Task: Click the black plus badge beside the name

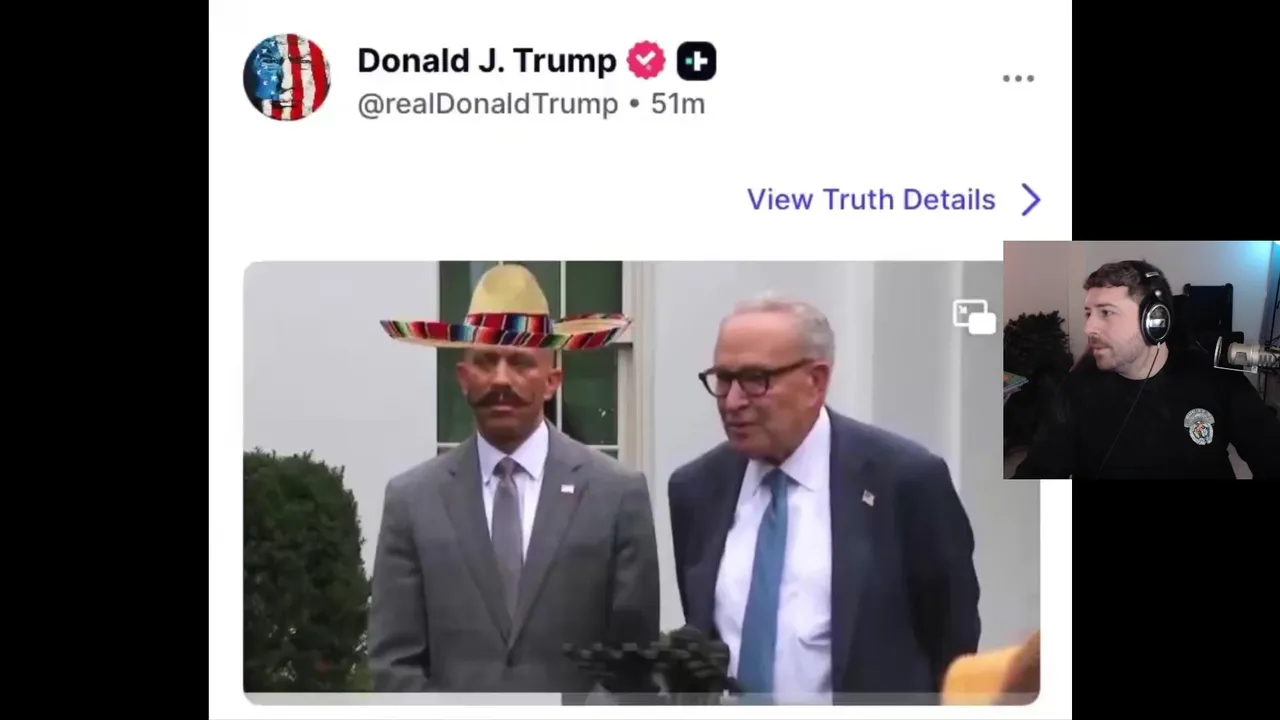Action: tap(696, 61)
